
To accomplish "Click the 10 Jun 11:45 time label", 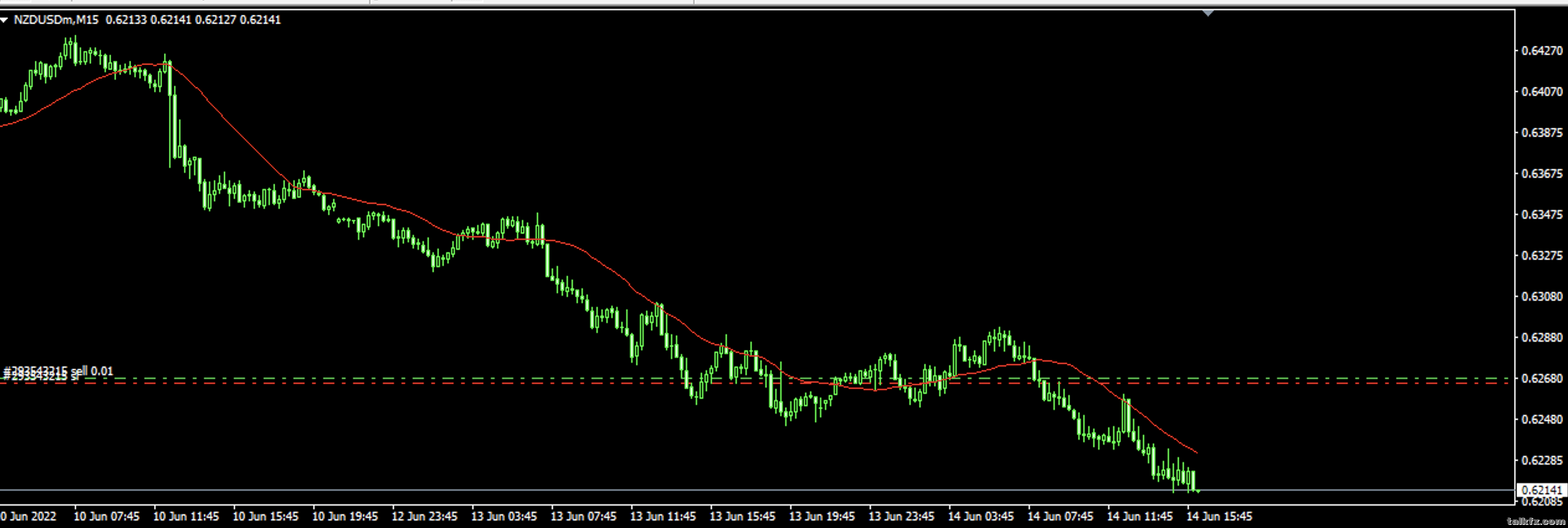I will click(x=186, y=516).
